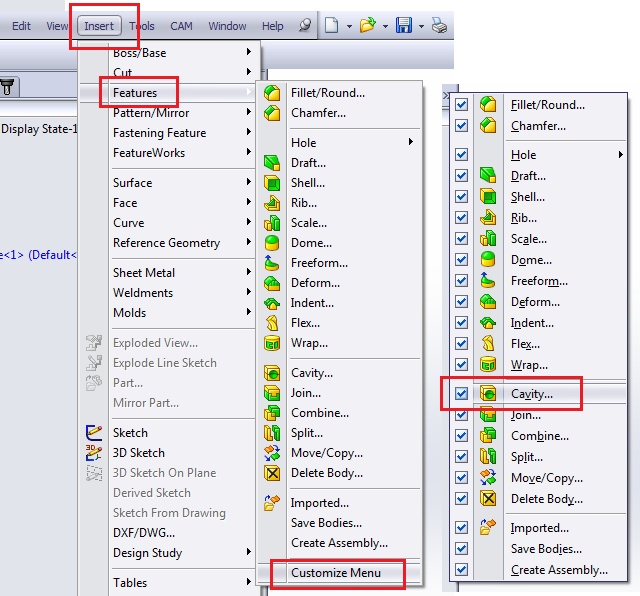This screenshot has width=640, height=596.
Task: Open the Help menu
Action: coord(272,26)
